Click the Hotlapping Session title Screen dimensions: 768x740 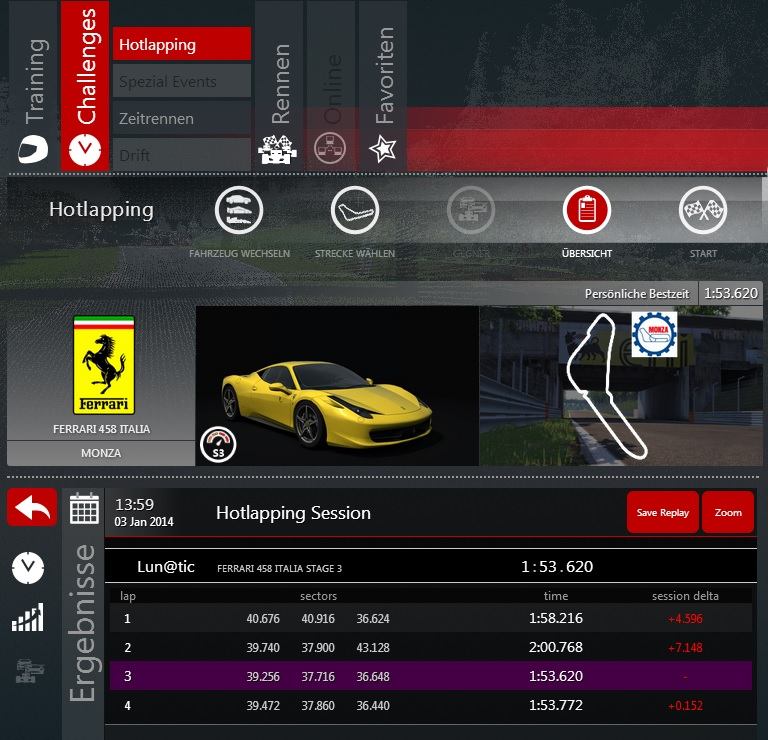293,513
